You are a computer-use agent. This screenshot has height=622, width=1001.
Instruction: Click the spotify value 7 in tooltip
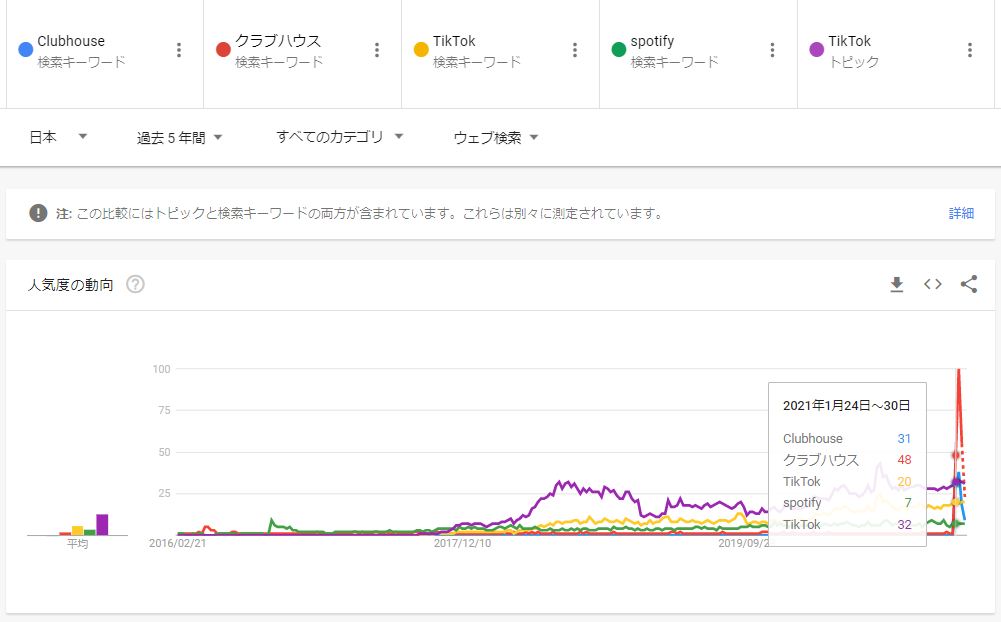[908, 503]
